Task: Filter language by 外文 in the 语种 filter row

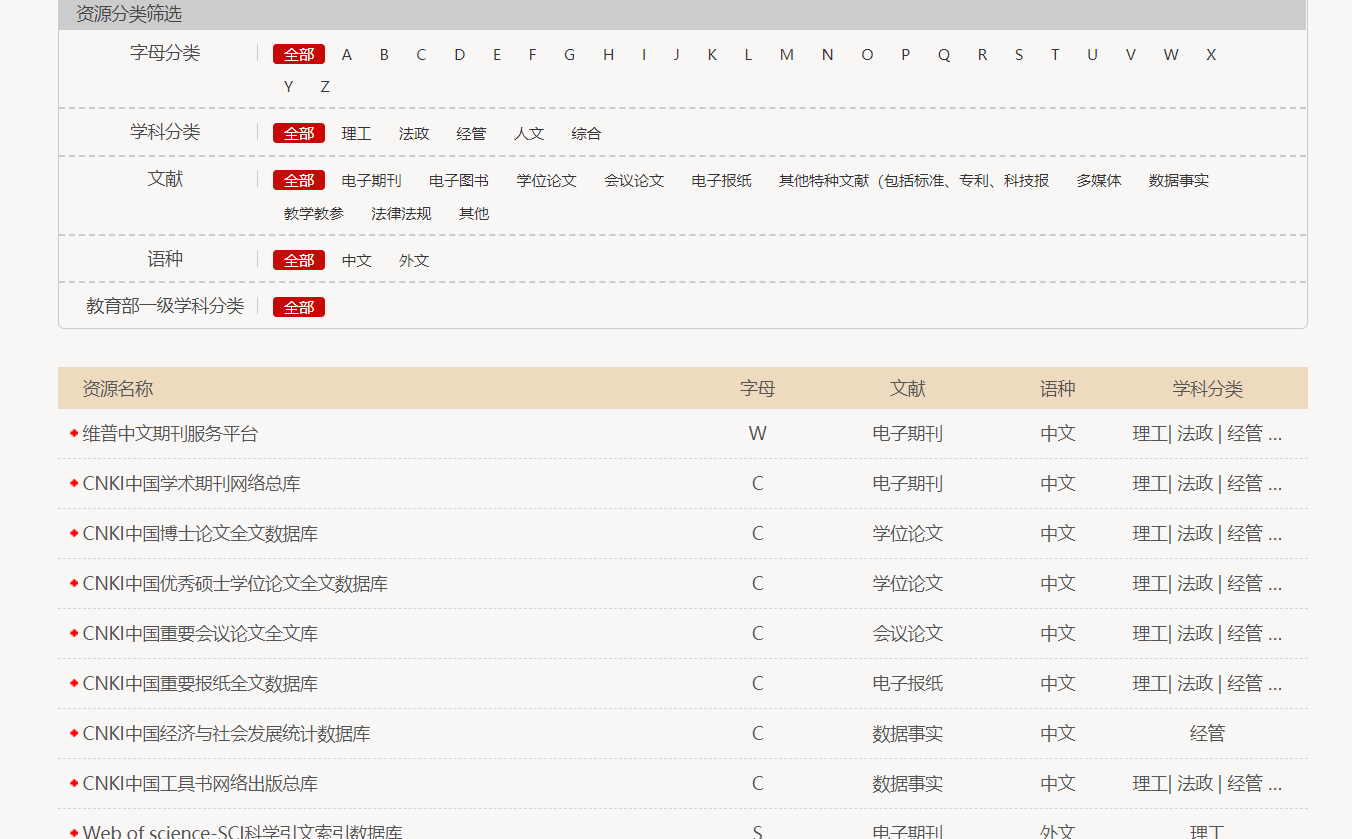Action: [x=414, y=260]
